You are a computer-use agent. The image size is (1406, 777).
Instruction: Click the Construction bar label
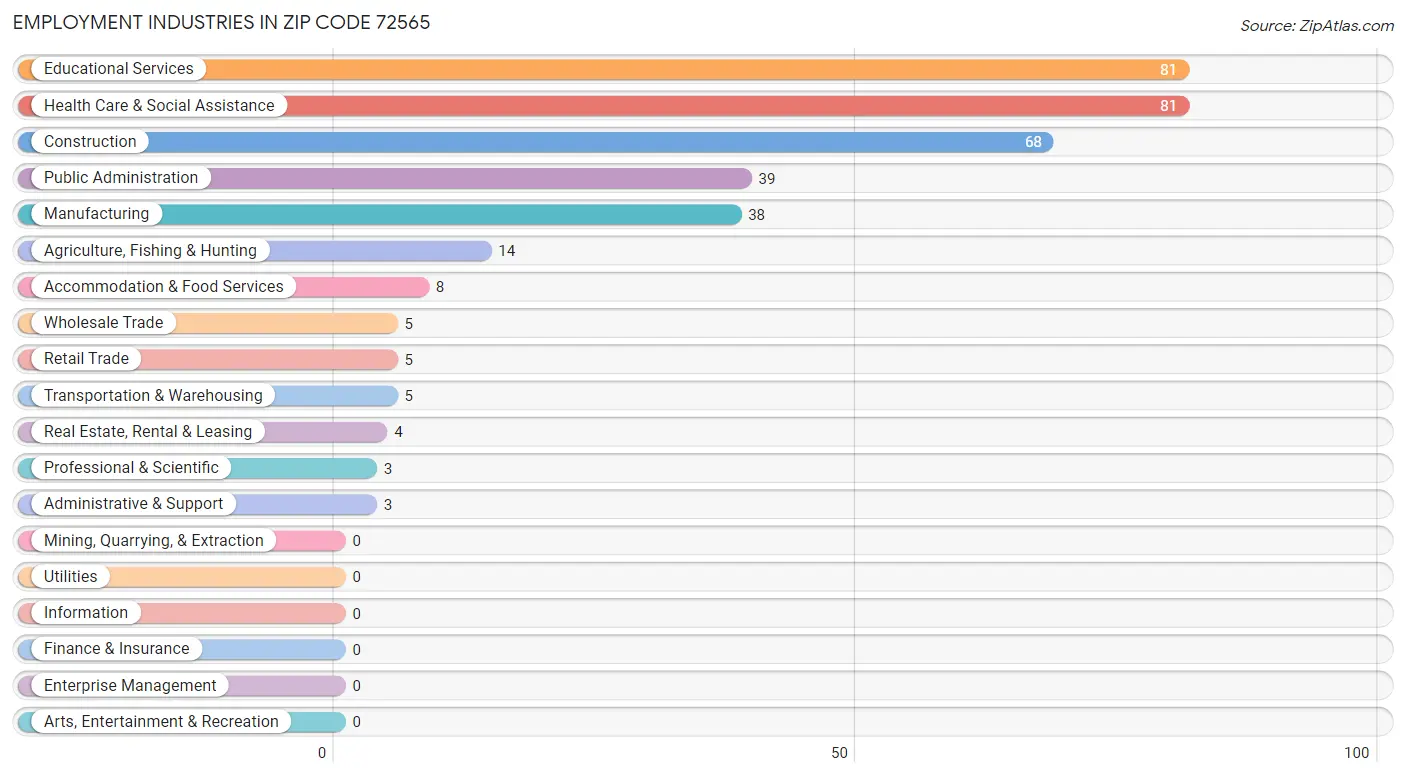pos(90,141)
